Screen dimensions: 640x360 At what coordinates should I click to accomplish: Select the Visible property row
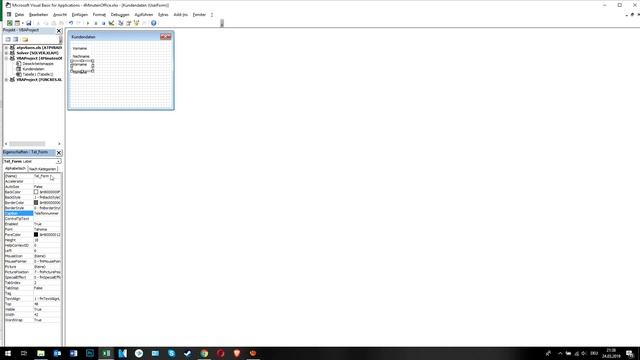33,309
